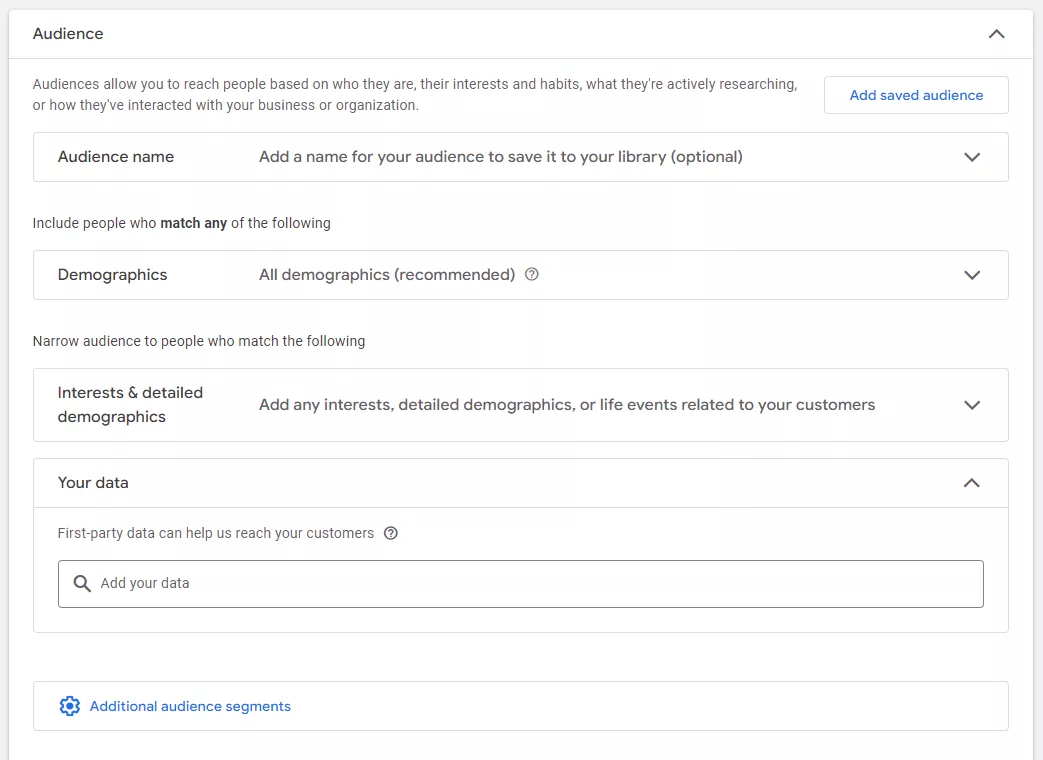The height and width of the screenshot is (760, 1043).
Task: Open the First-party data help icon
Action: (391, 533)
